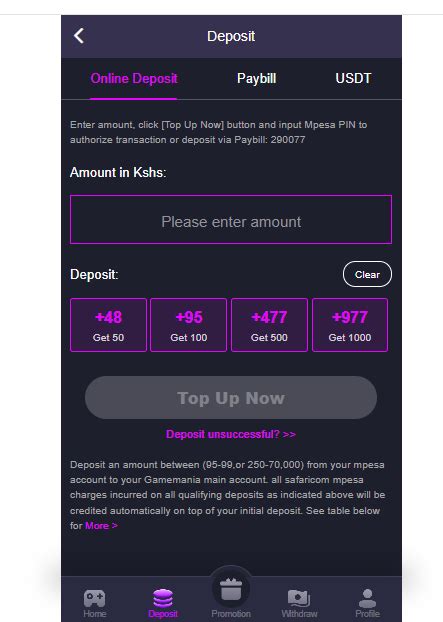Click the Deposit page title
Image resolution: width=443 pixels, height=622 pixels.
click(231, 36)
